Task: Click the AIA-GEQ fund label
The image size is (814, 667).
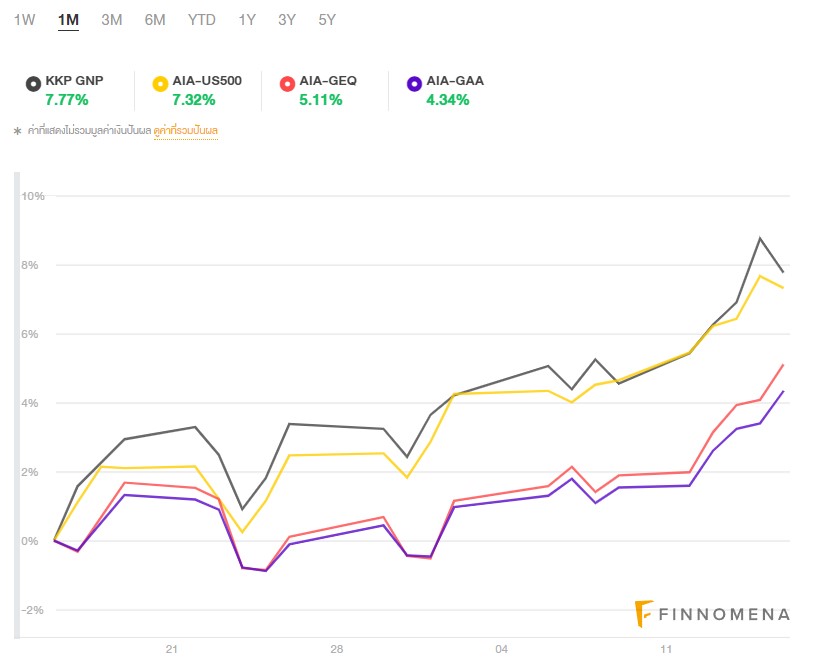Action: pos(328,81)
